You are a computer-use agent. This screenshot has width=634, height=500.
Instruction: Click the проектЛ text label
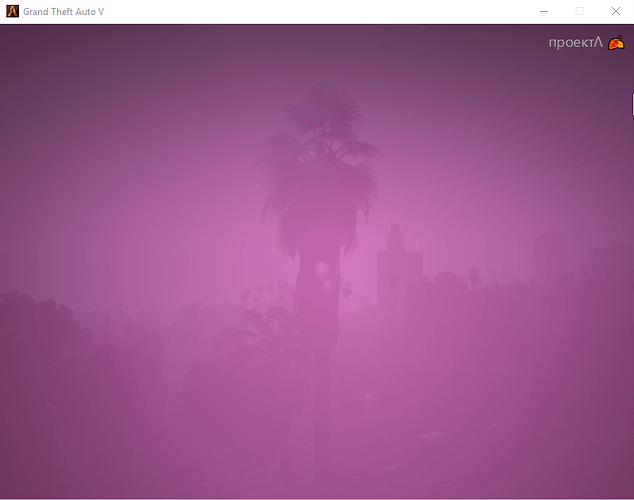575,42
